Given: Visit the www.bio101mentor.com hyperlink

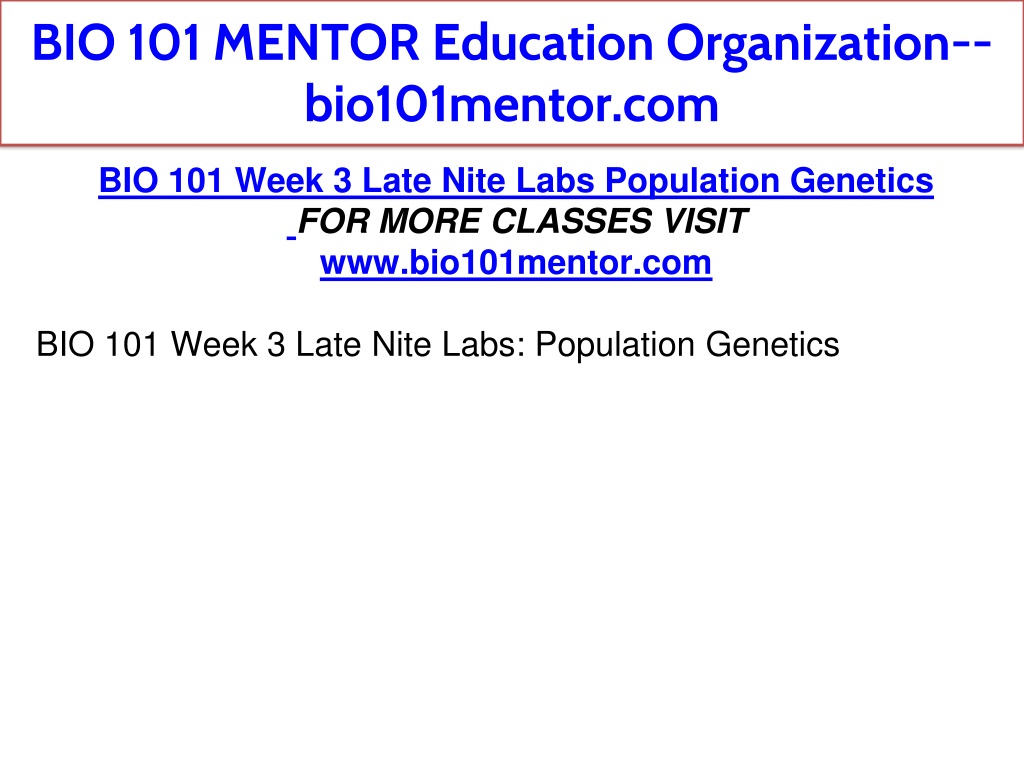Looking at the screenshot, I should (516, 263).
